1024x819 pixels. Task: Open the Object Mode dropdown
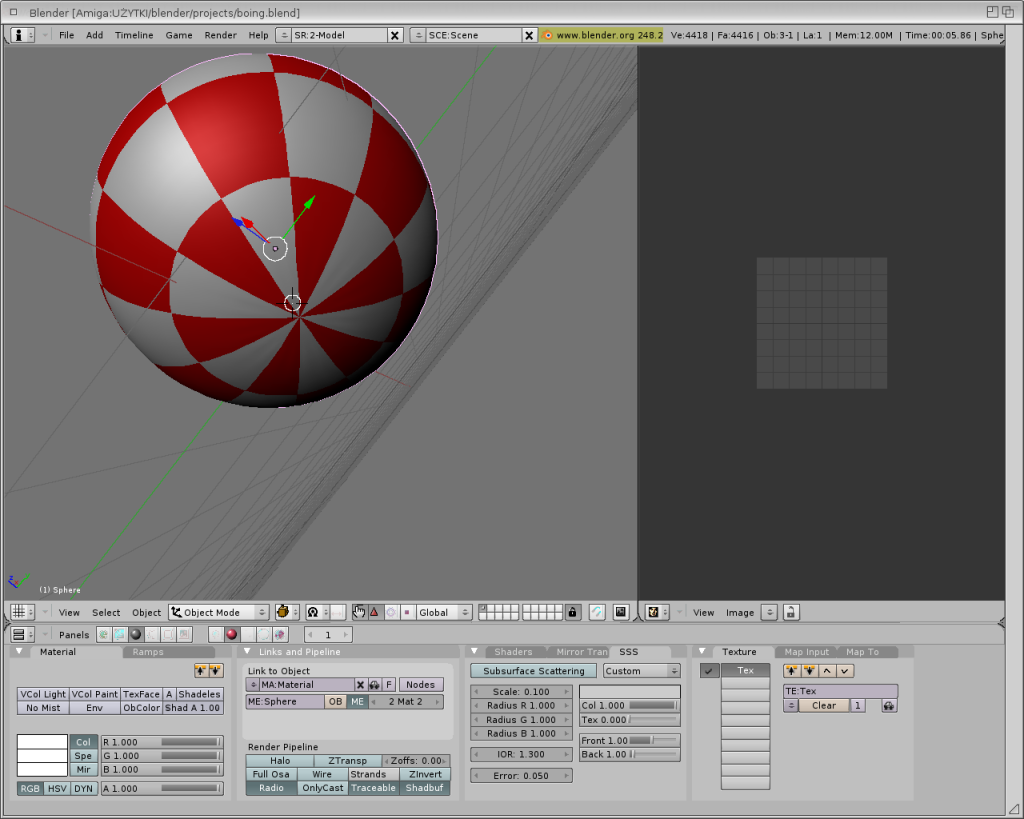[x=219, y=612]
